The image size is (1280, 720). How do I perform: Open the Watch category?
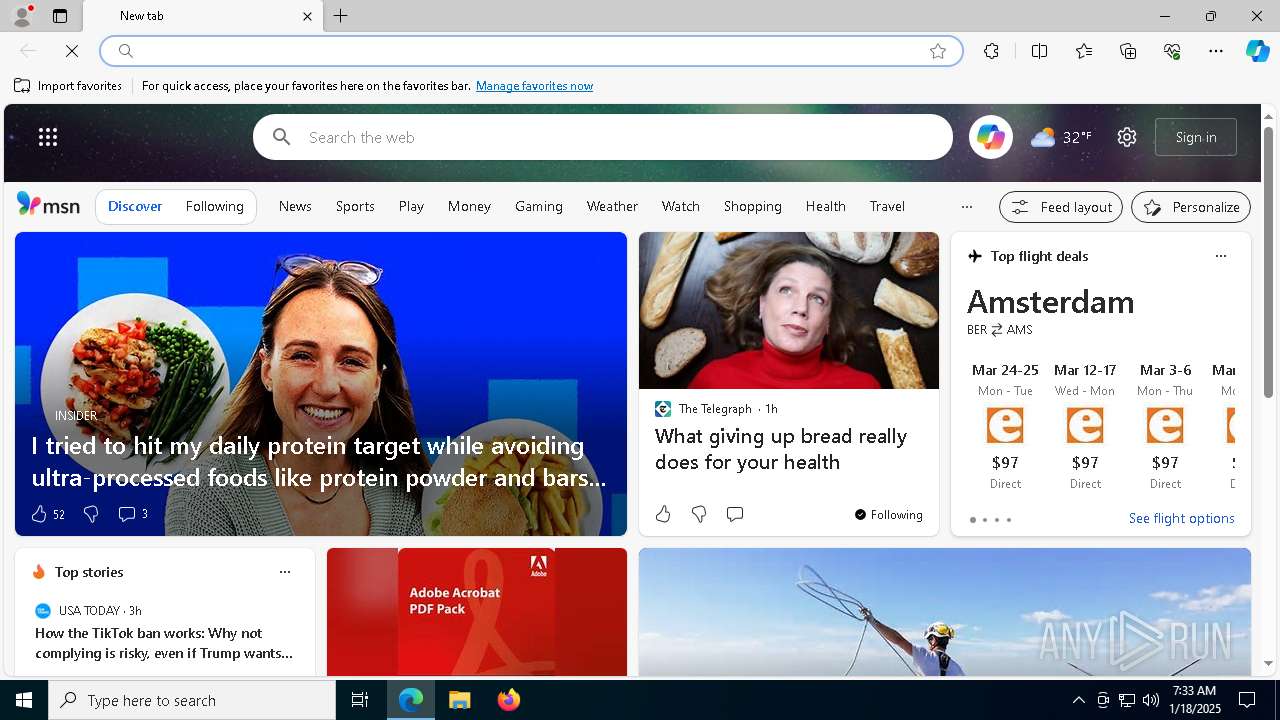tap(680, 206)
